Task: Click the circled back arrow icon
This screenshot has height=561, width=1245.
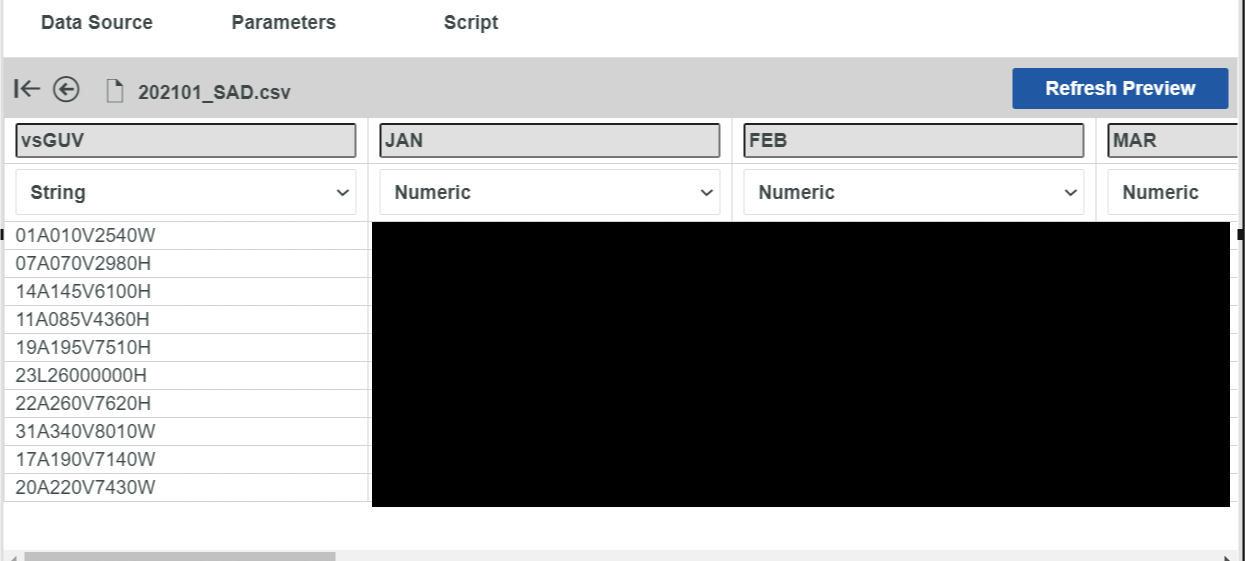Action: point(66,90)
